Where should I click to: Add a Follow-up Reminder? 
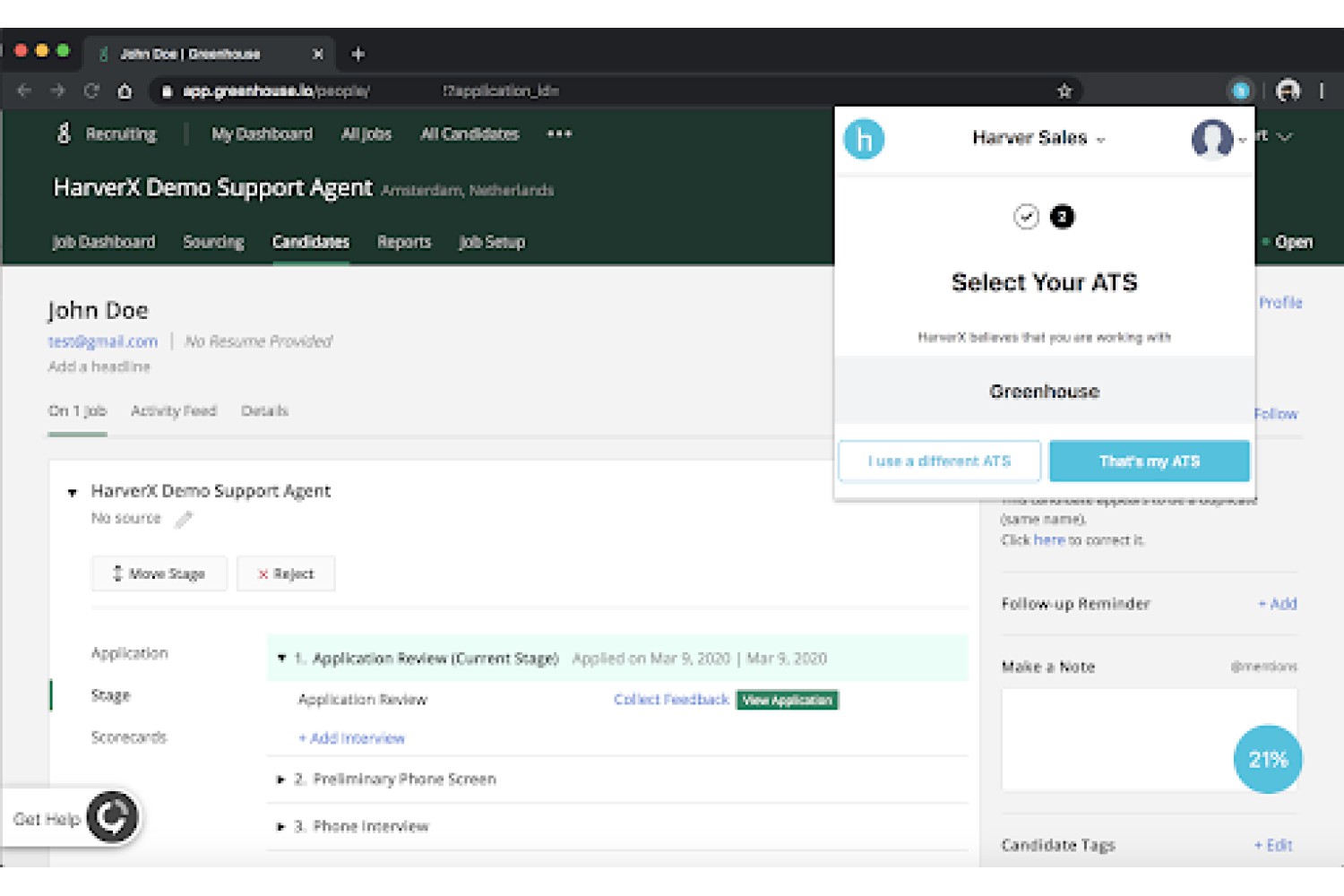1277,604
